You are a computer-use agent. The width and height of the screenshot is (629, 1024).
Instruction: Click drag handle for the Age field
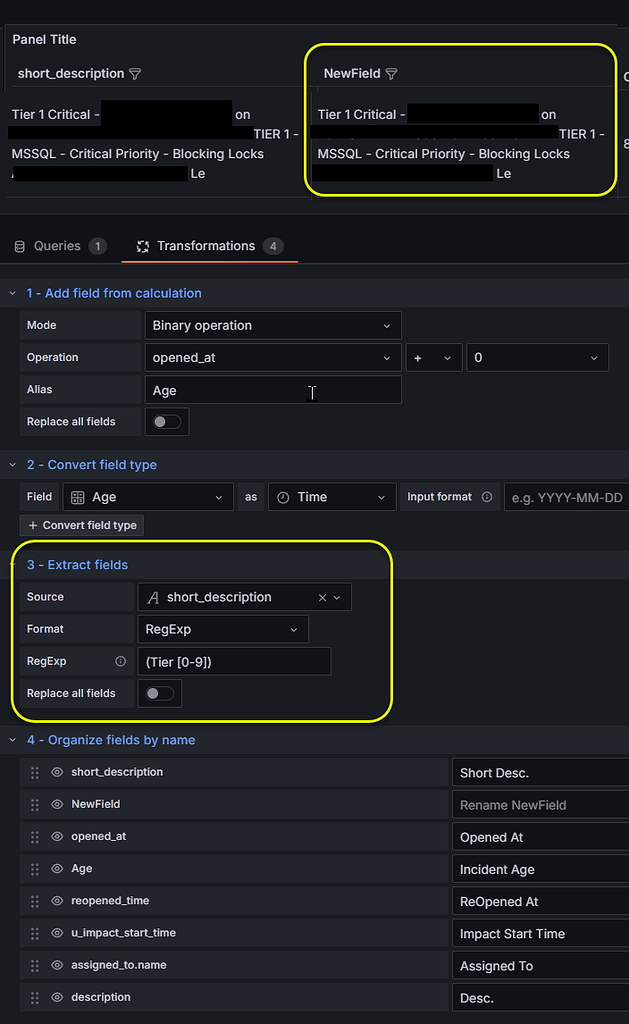tap(35, 869)
